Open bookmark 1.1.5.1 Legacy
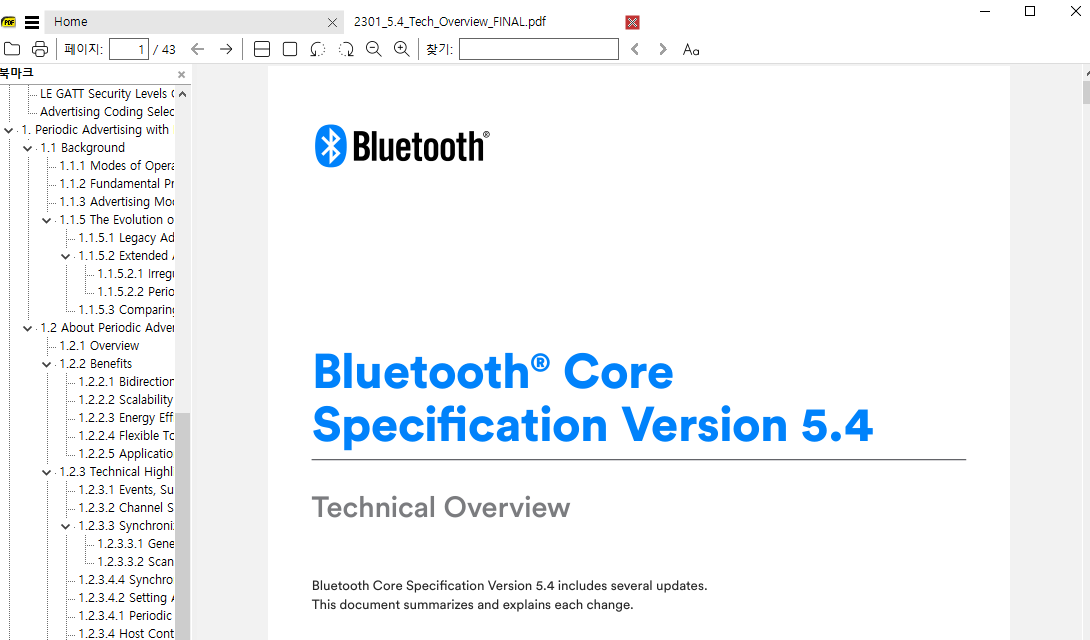Image resolution: width=1090 pixels, height=640 pixels. pos(126,238)
